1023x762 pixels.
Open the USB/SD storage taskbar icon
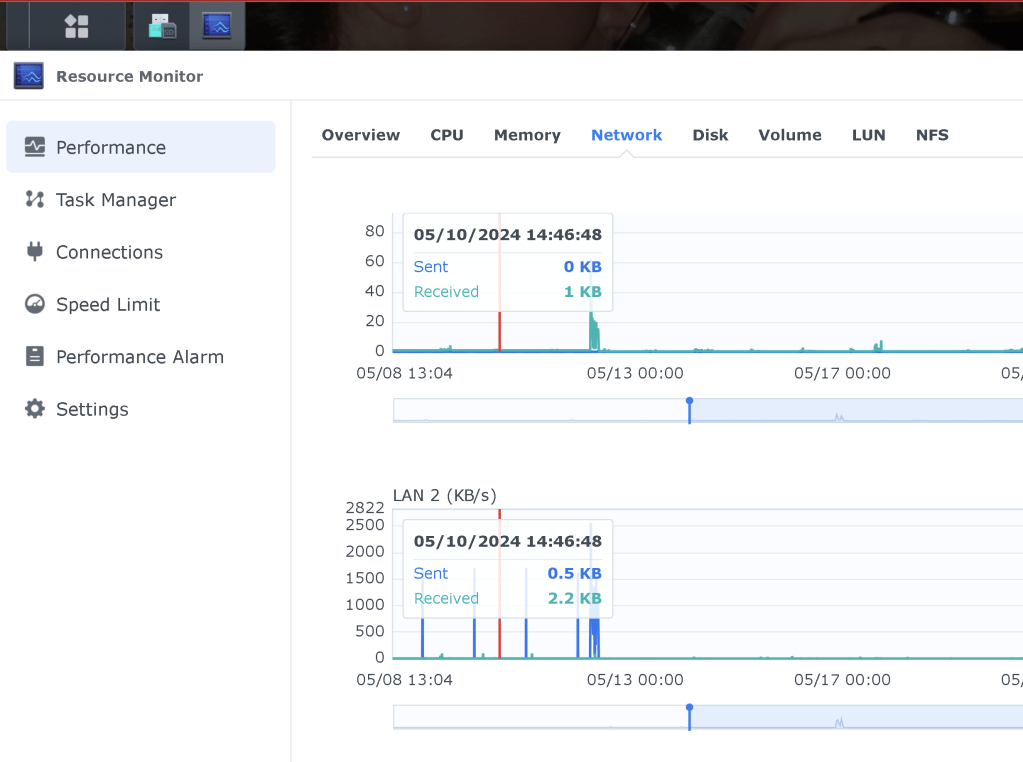pos(162,26)
